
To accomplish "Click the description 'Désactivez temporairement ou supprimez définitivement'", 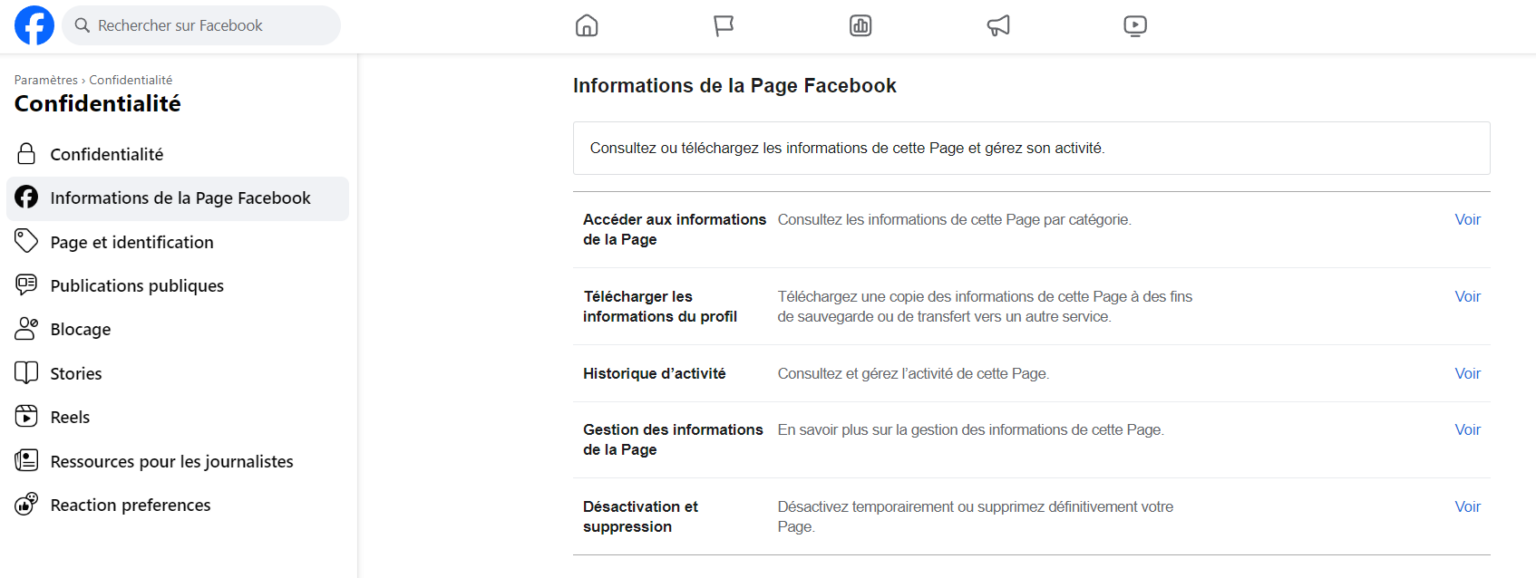I will (976, 516).
